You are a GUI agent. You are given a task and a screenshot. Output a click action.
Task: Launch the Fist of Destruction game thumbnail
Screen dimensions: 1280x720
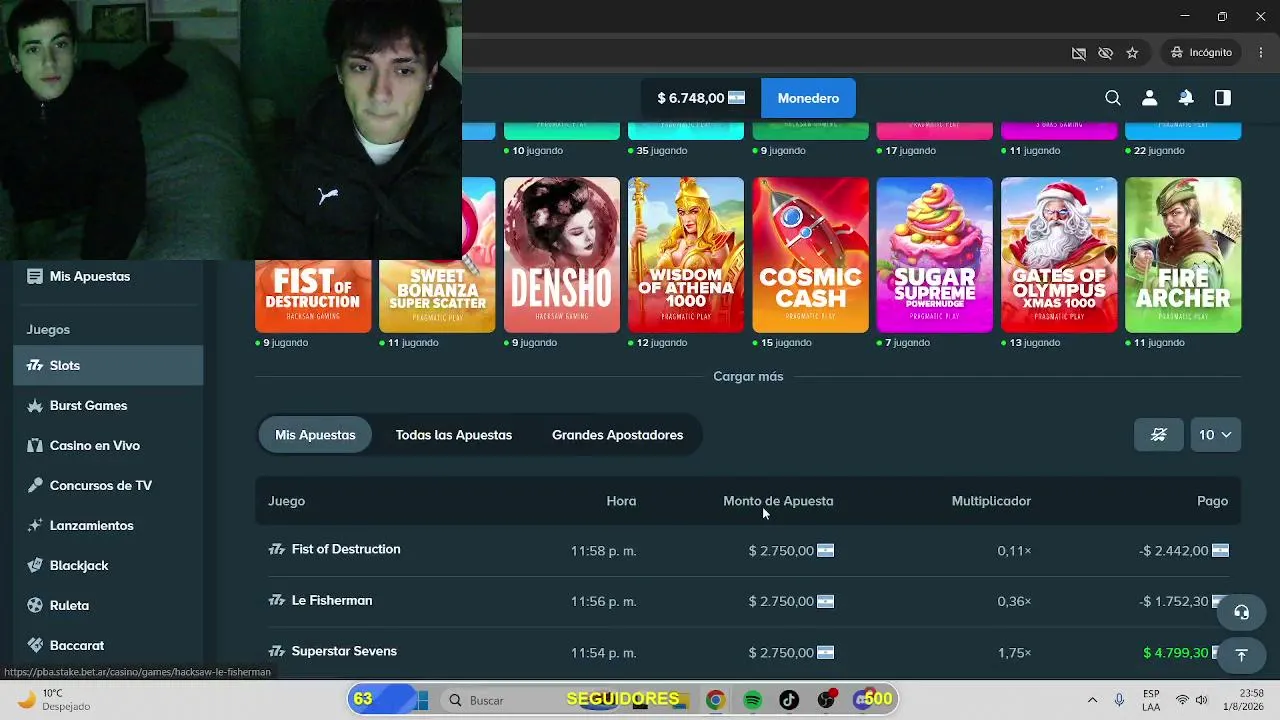point(313,295)
